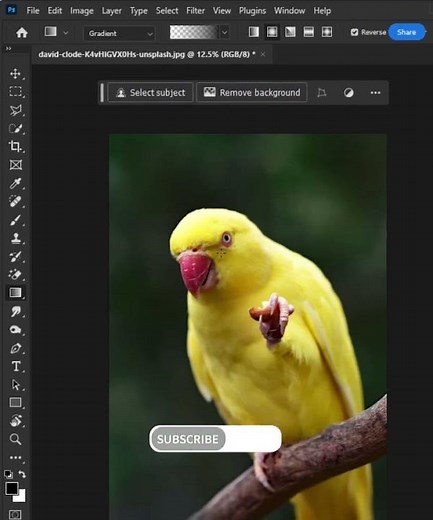Open the Layer menu

112,11
